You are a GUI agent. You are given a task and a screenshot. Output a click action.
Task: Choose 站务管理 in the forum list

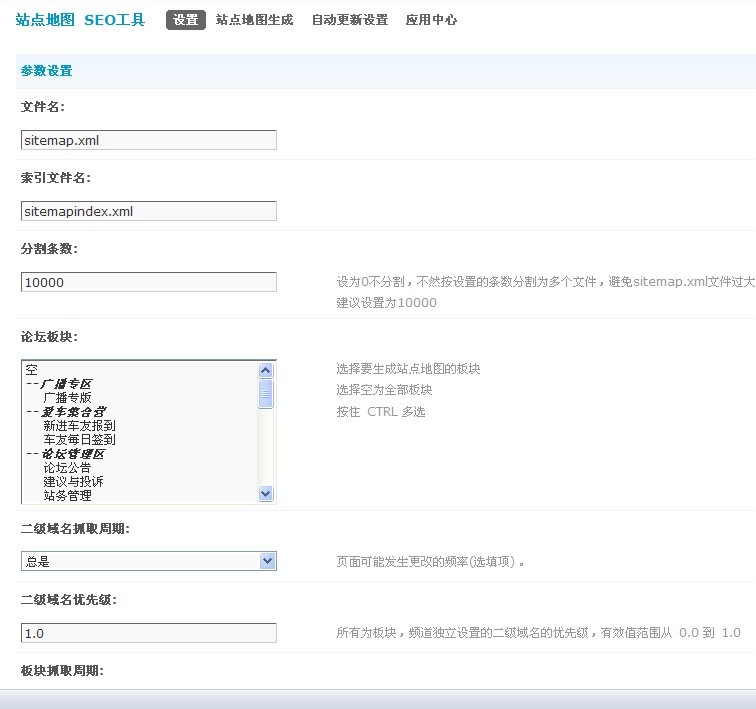[67, 495]
